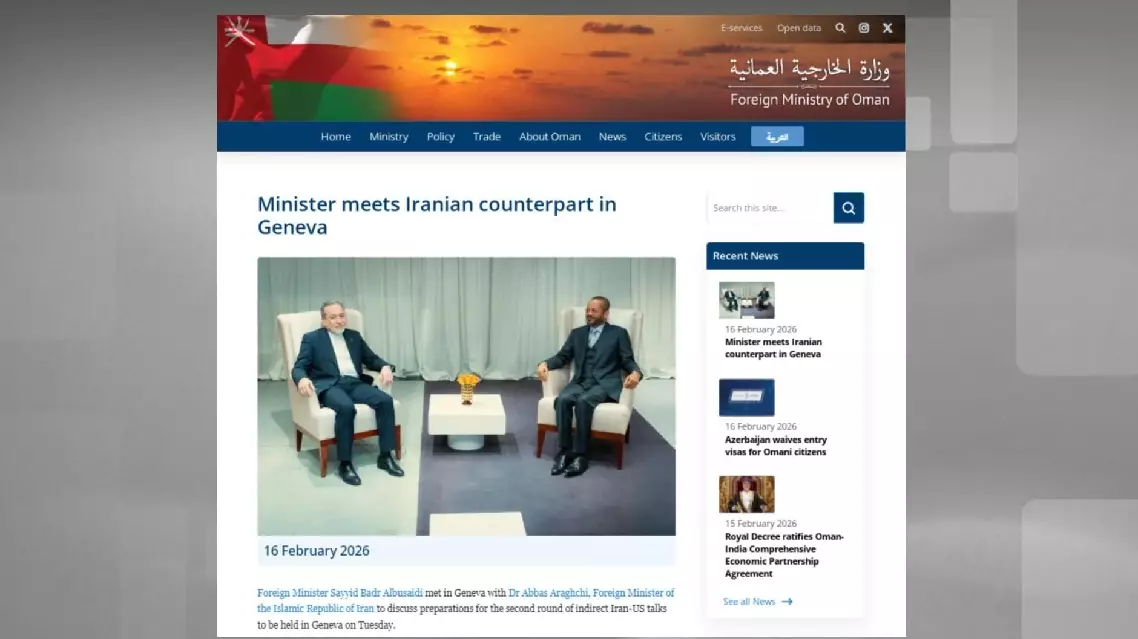The image size is (1138, 639).
Task: Open the E-services link
Action: (x=741, y=28)
